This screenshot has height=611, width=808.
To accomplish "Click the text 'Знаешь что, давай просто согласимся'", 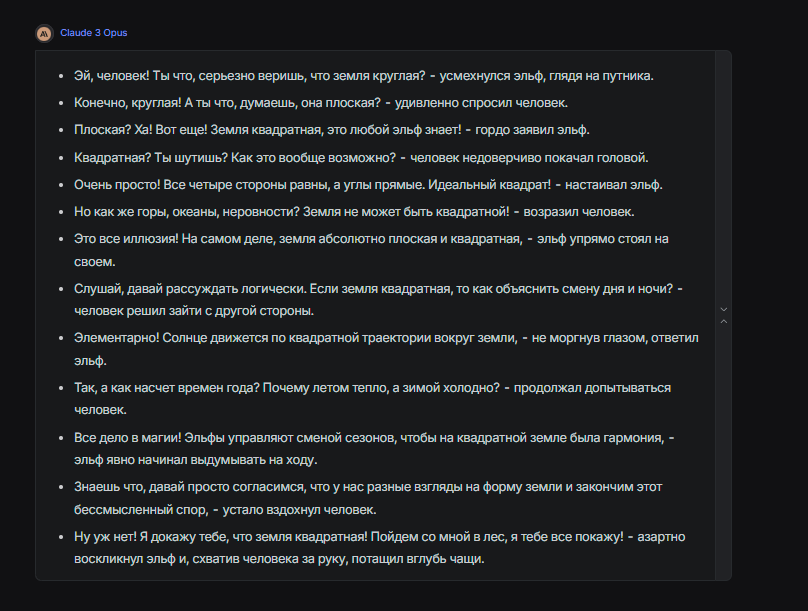I will pyautogui.click(x=188, y=487).
